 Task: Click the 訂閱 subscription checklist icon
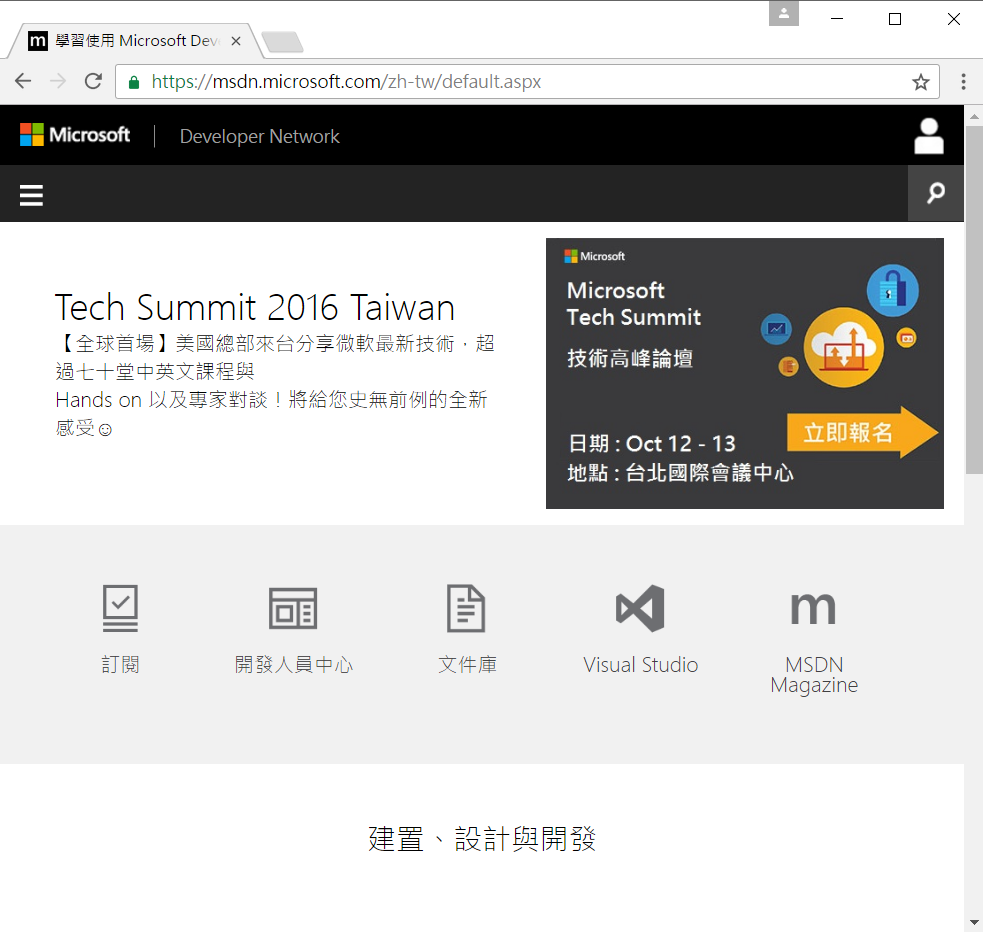pyautogui.click(x=120, y=608)
